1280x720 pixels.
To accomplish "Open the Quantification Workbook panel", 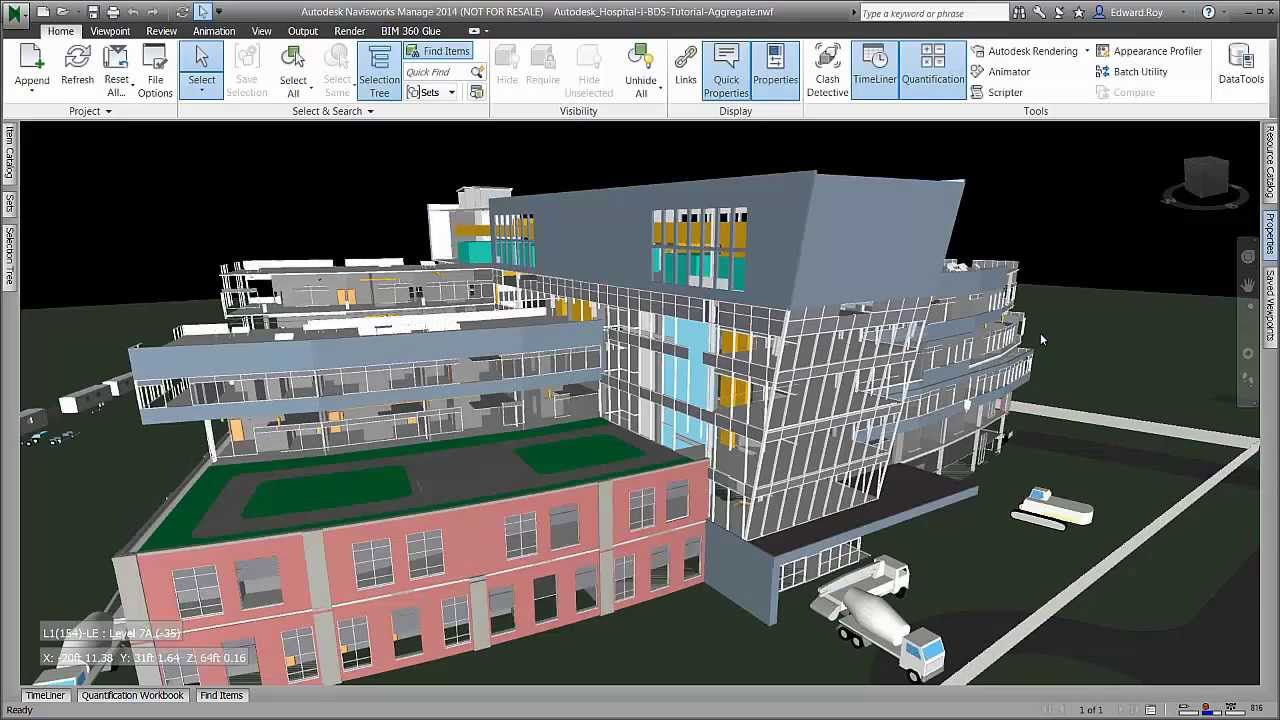I will click(x=132, y=695).
